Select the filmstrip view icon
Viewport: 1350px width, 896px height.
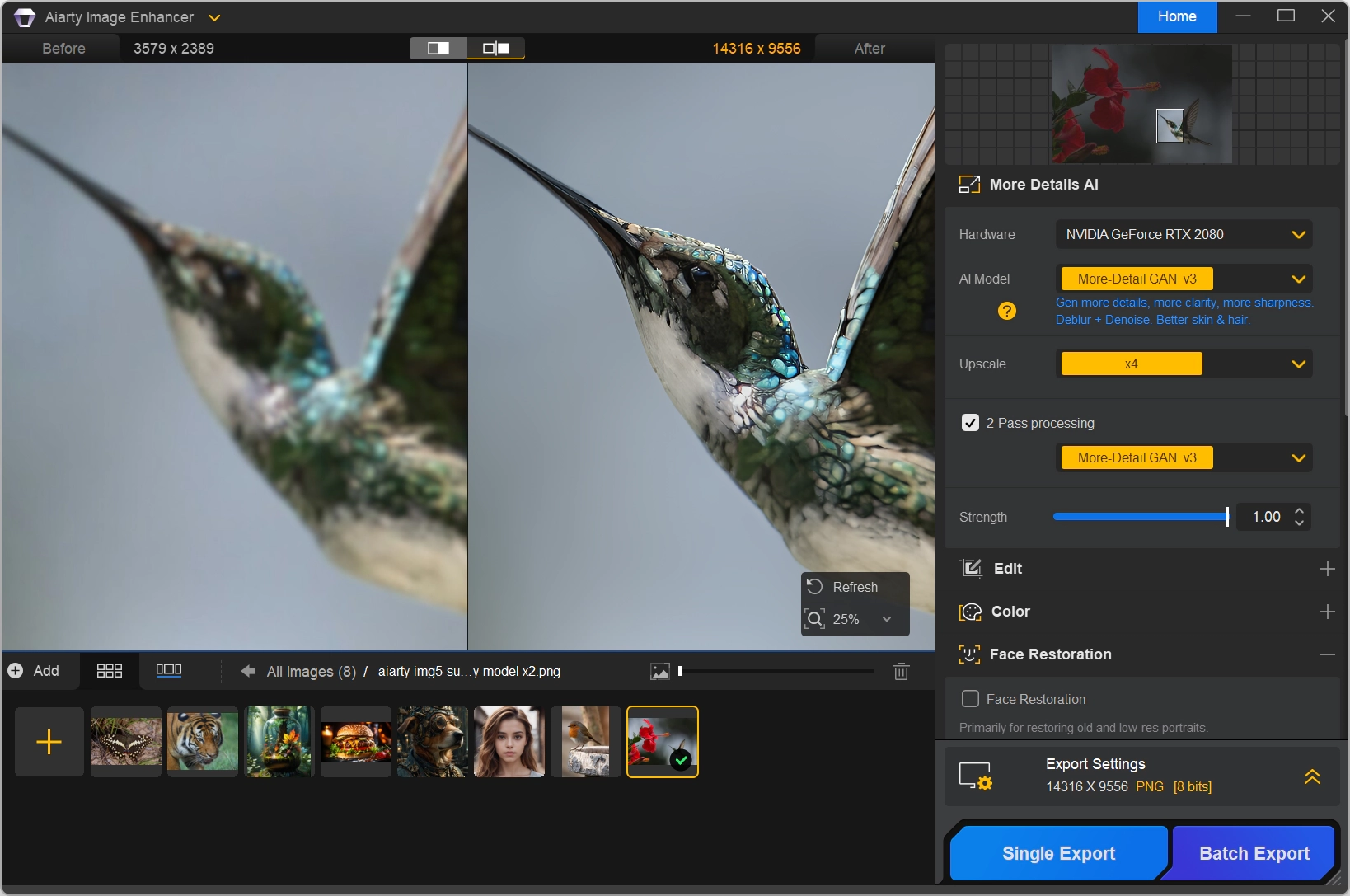pos(169,671)
